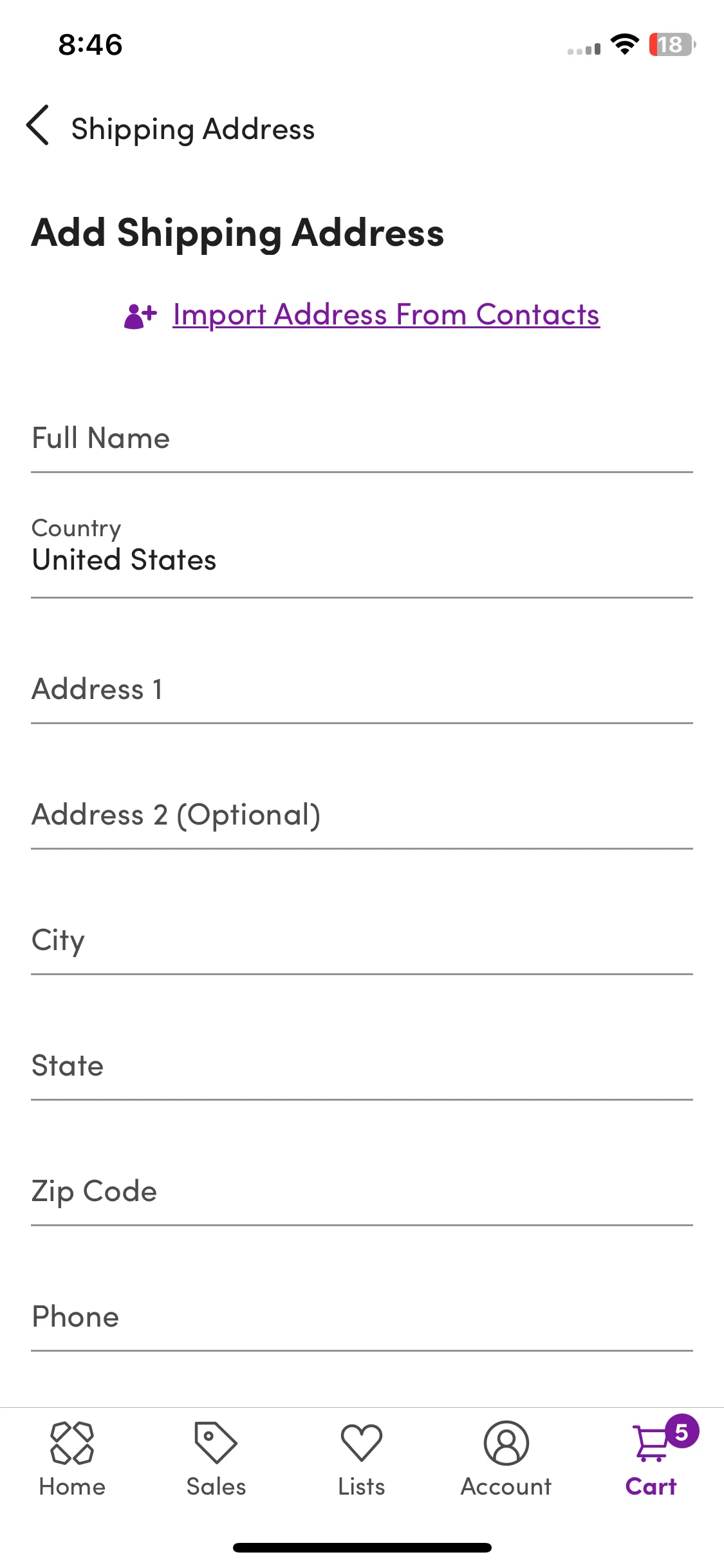The height and width of the screenshot is (1568, 724).
Task: Open the Lists heart icon
Action: (x=362, y=1442)
